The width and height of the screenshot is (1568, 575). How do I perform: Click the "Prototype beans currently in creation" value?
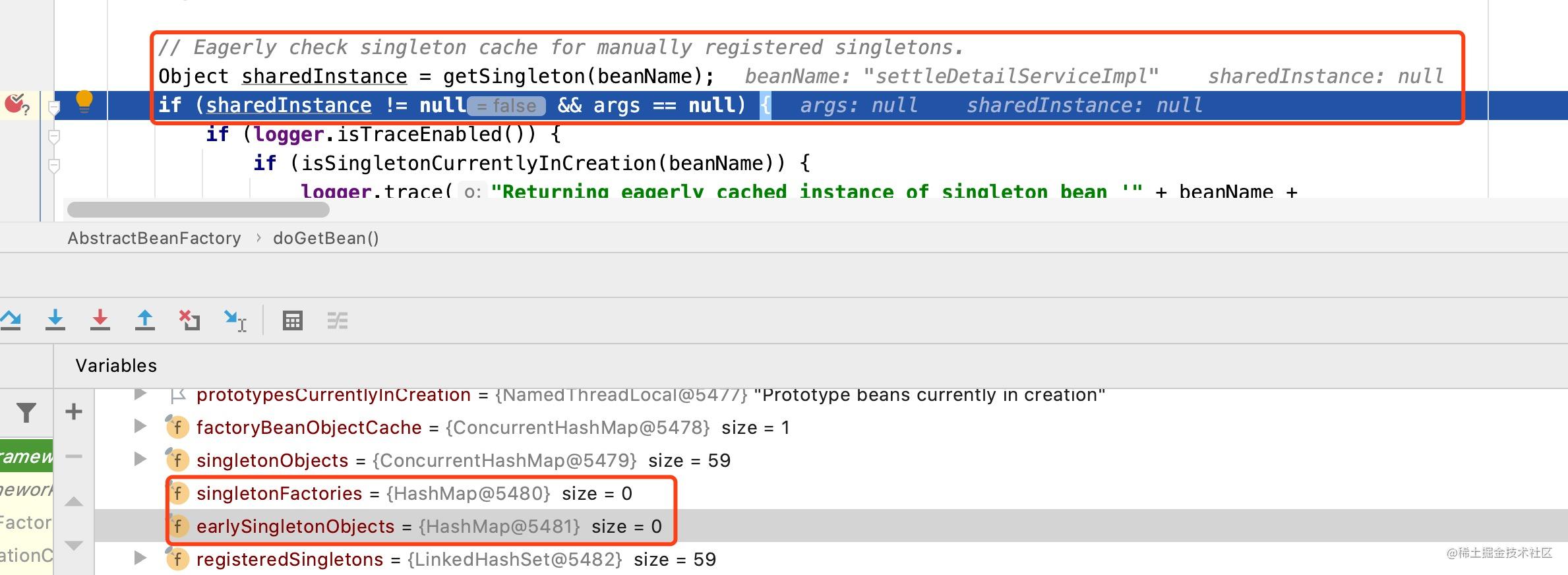pyautogui.click(x=929, y=395)
